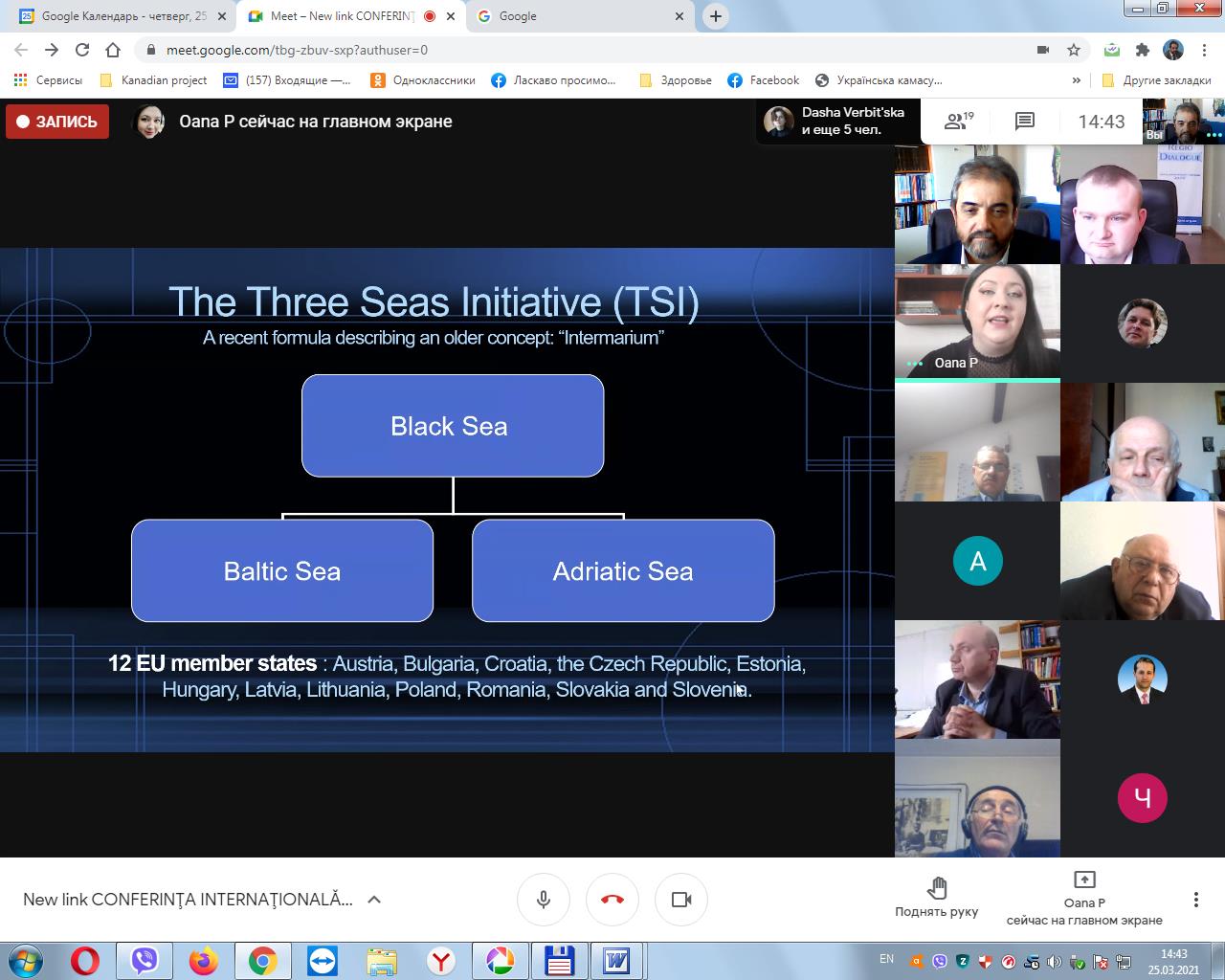1225x980 pixels.
Task: Hang up the call with red phone button
Action: [x=612, y=900]
